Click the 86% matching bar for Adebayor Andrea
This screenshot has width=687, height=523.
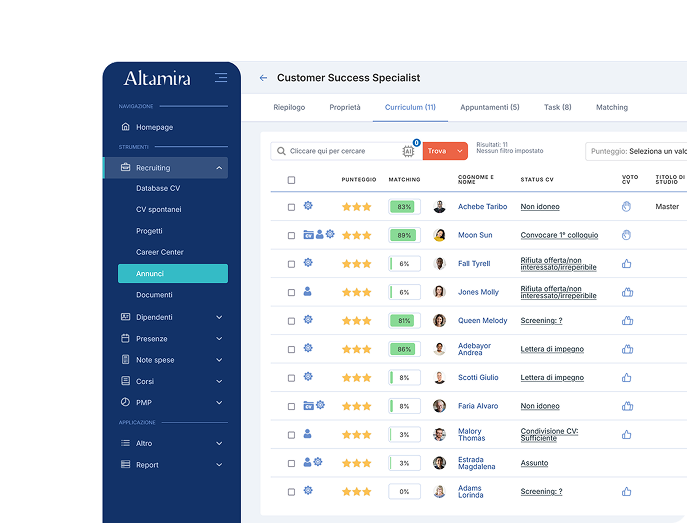(404, 349)
